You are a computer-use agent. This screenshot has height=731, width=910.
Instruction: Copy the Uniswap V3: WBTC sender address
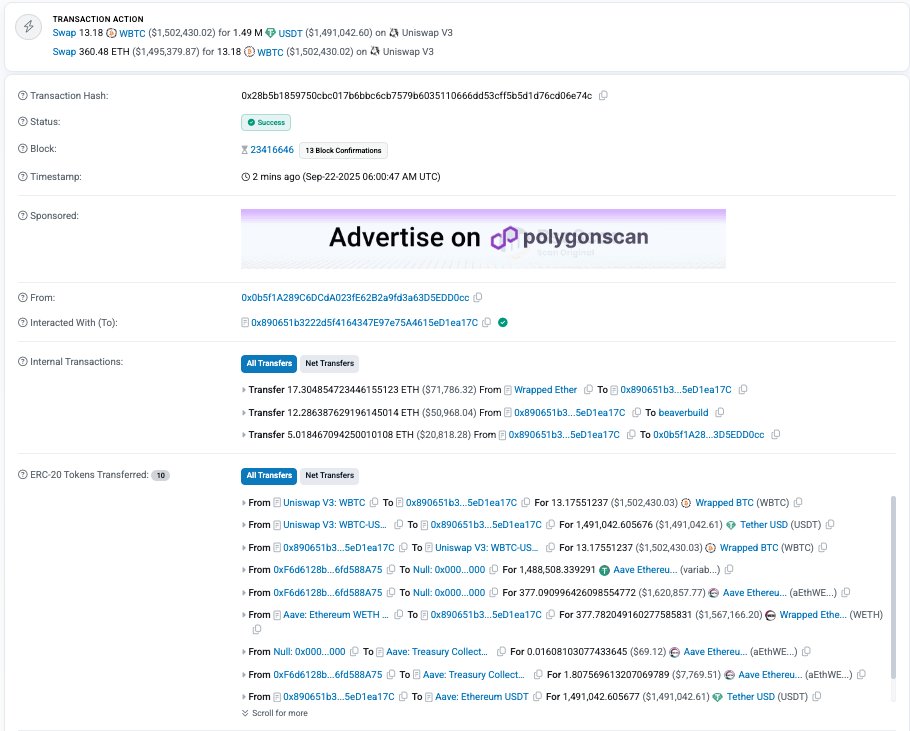[374, 502]
